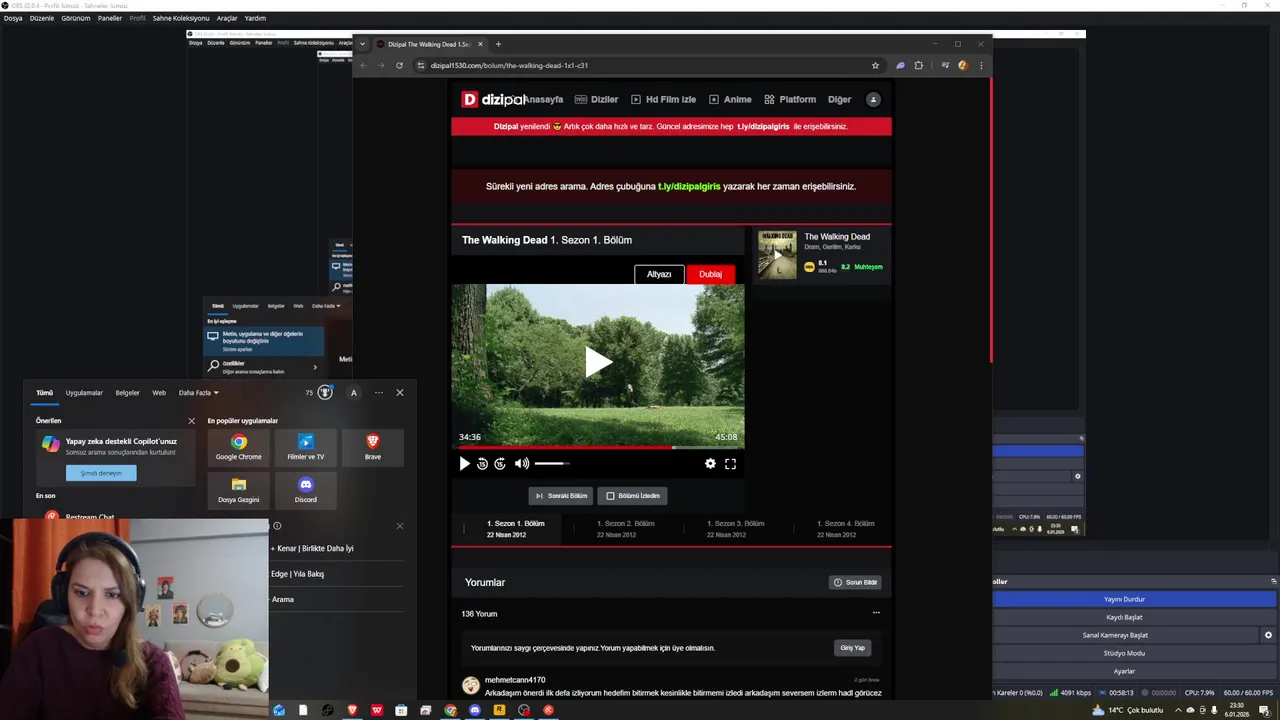
Task: Expand the Diğer menu in the site header
Action: [x=839, y=99]
